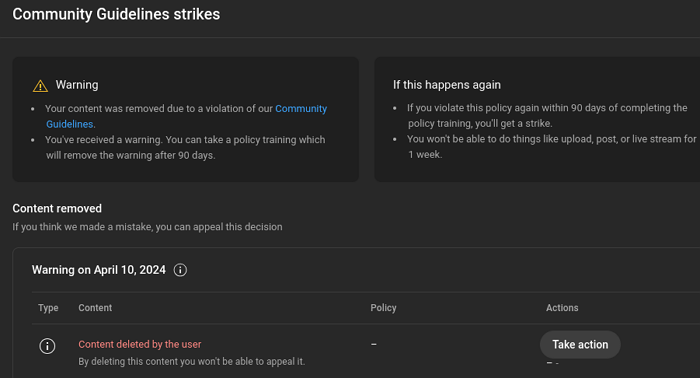Click the 'If you think we made a mistake' text

click(x=147, y=227)
